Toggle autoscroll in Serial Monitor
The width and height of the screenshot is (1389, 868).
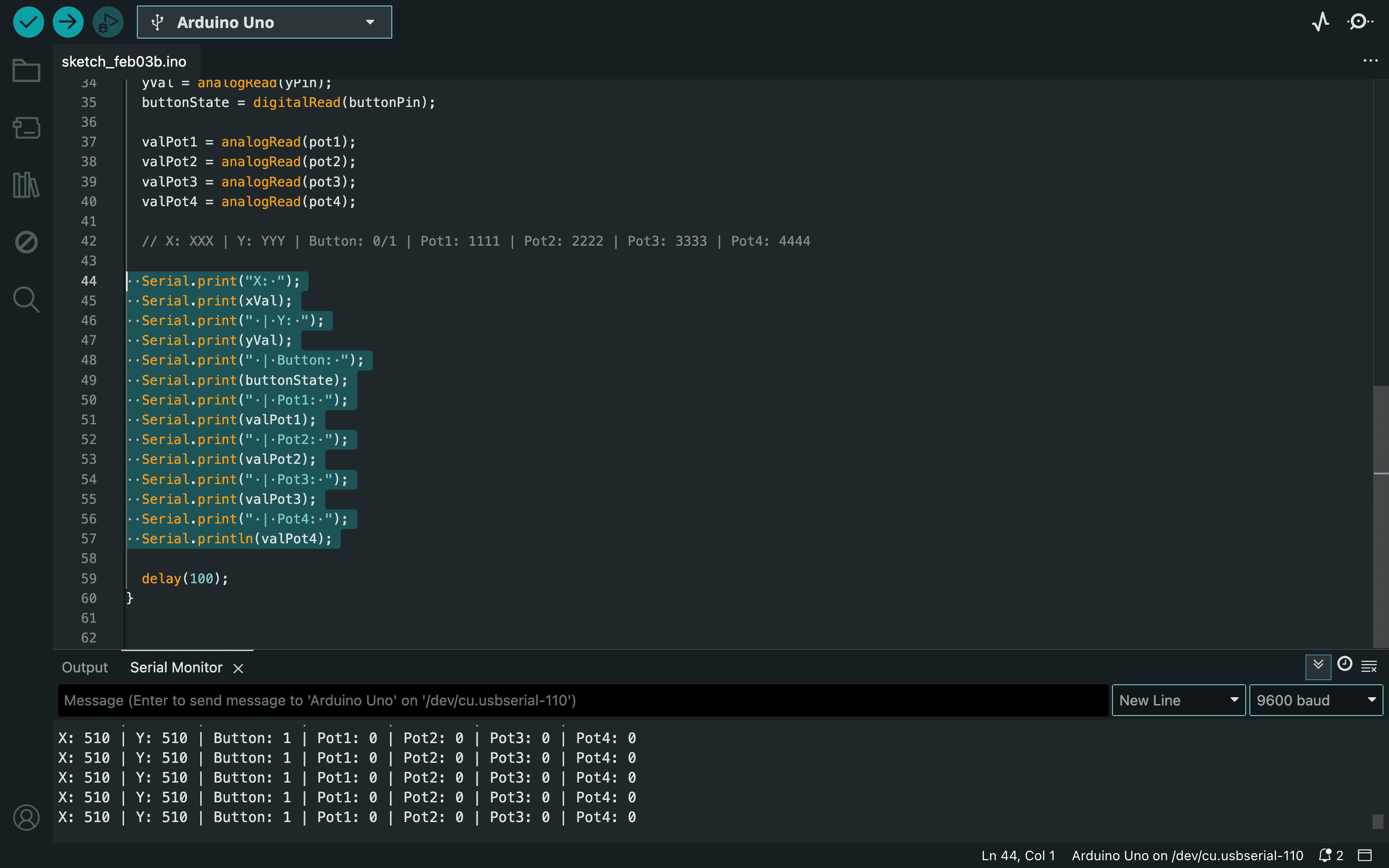(x=1318, y=666)
